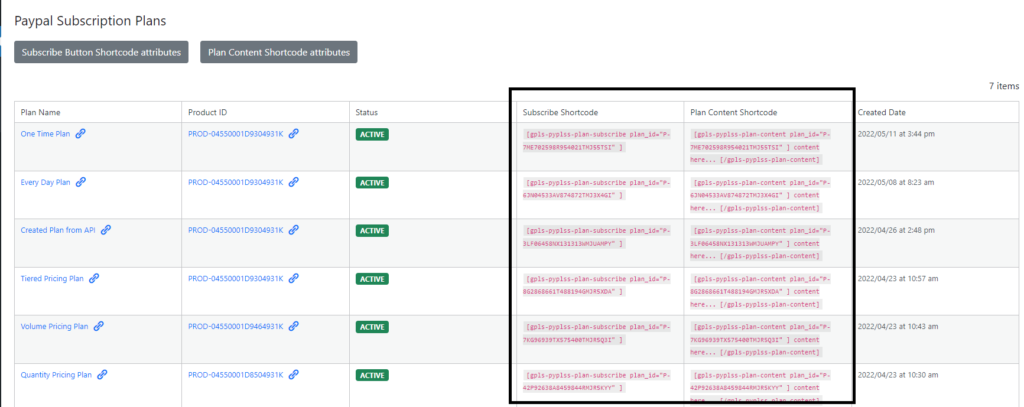This screenshot has width=1024, height=407.
Task: Click link icon beside Created Plan from API
Action: click(x=106, y=230)
